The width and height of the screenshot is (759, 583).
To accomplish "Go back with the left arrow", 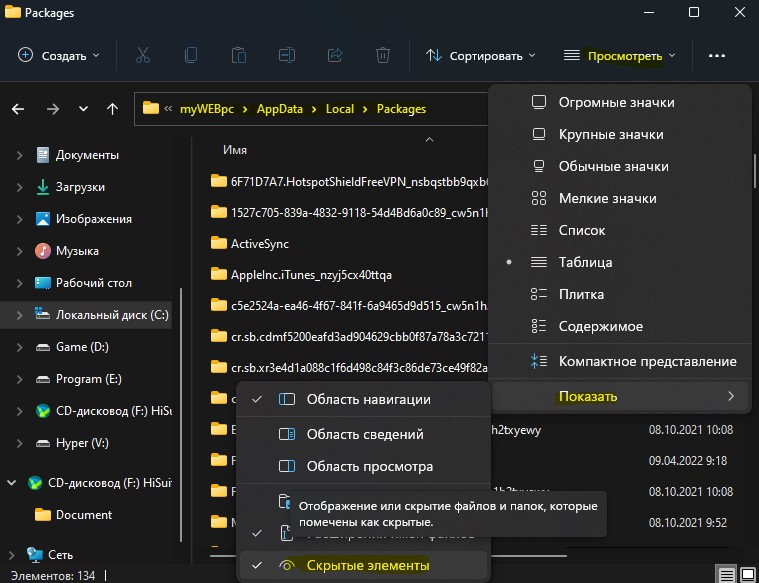I will 18,109.
